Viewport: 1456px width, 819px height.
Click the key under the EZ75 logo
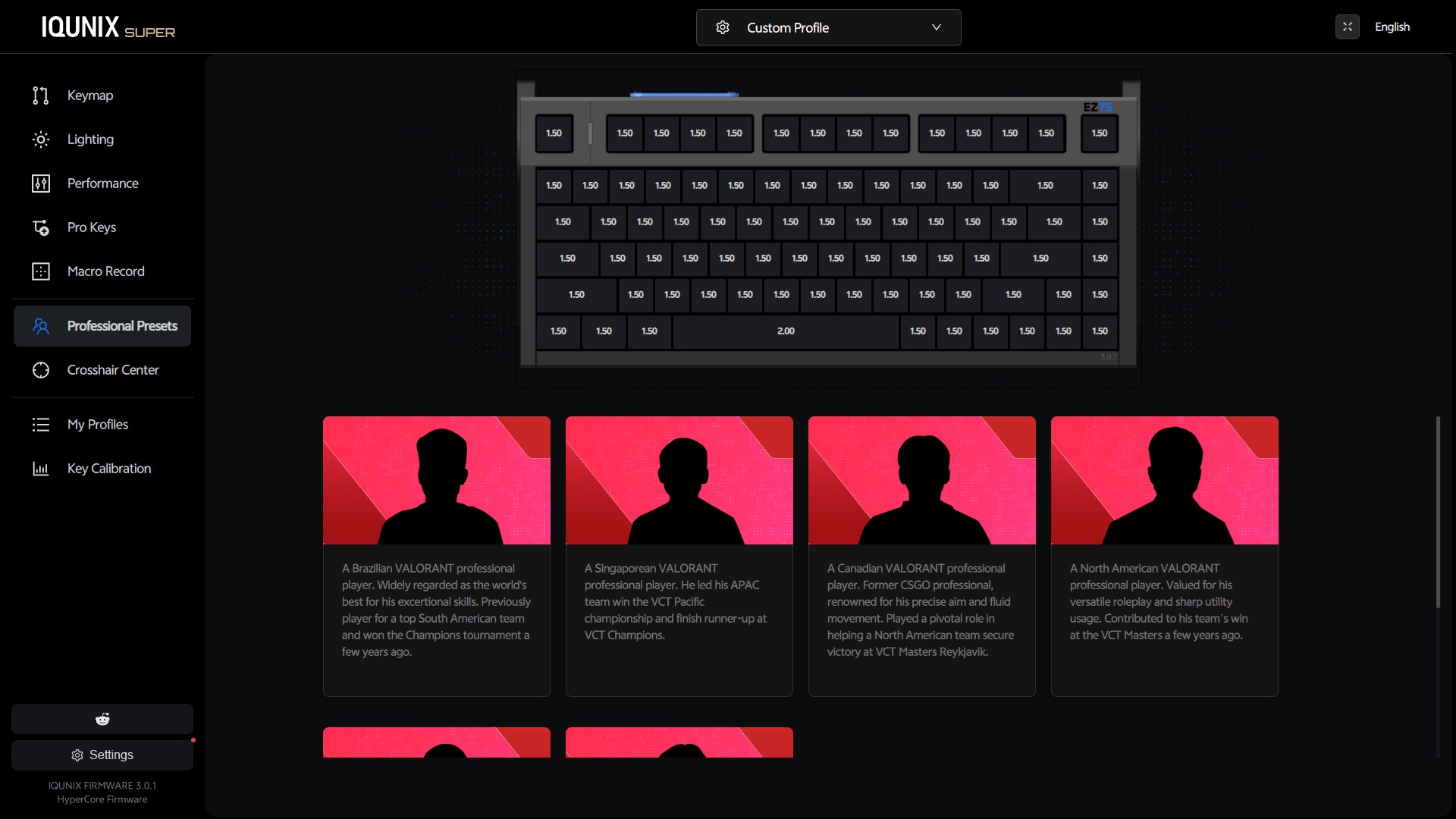[x=1100, y=133]
